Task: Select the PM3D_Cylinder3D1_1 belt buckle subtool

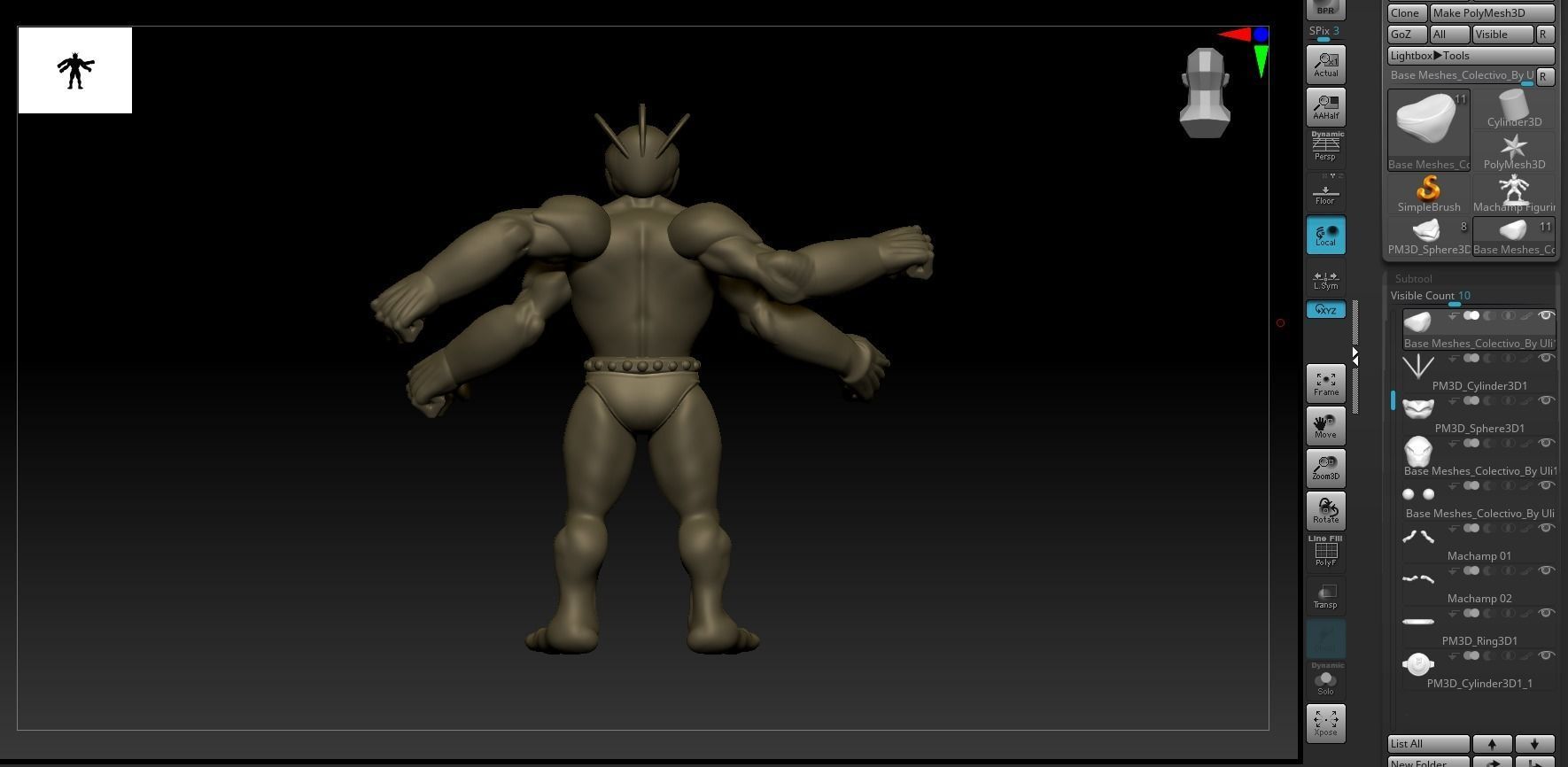Action: (1479, 670)
